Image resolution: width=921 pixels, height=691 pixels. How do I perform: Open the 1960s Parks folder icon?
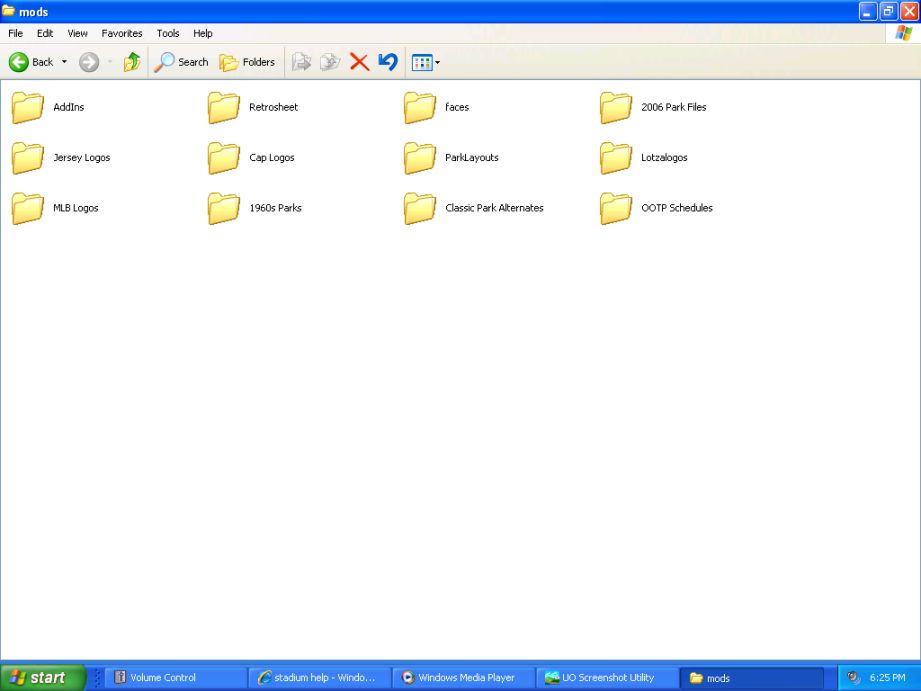224,209
